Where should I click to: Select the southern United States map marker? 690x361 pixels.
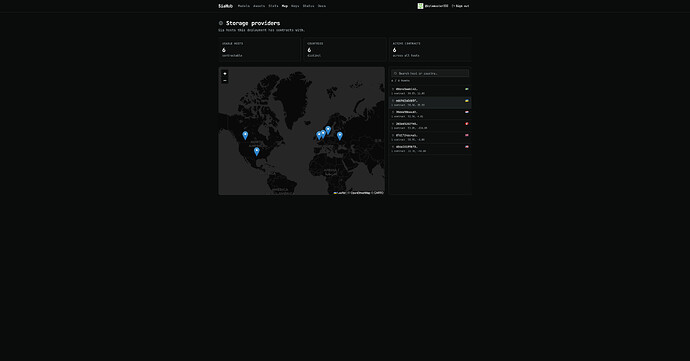[257, 151]
